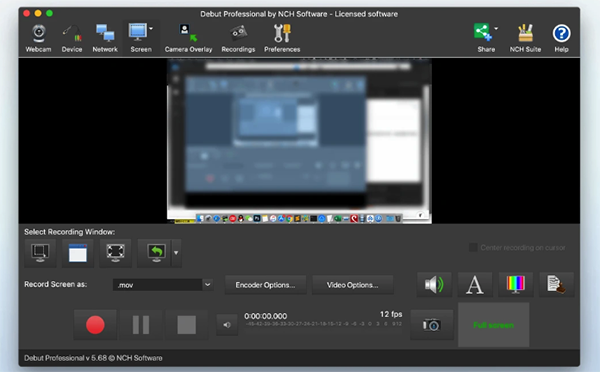The image size is (600, 372).
Task: Open the watermark stamp icon
Action: click(556, 285)
